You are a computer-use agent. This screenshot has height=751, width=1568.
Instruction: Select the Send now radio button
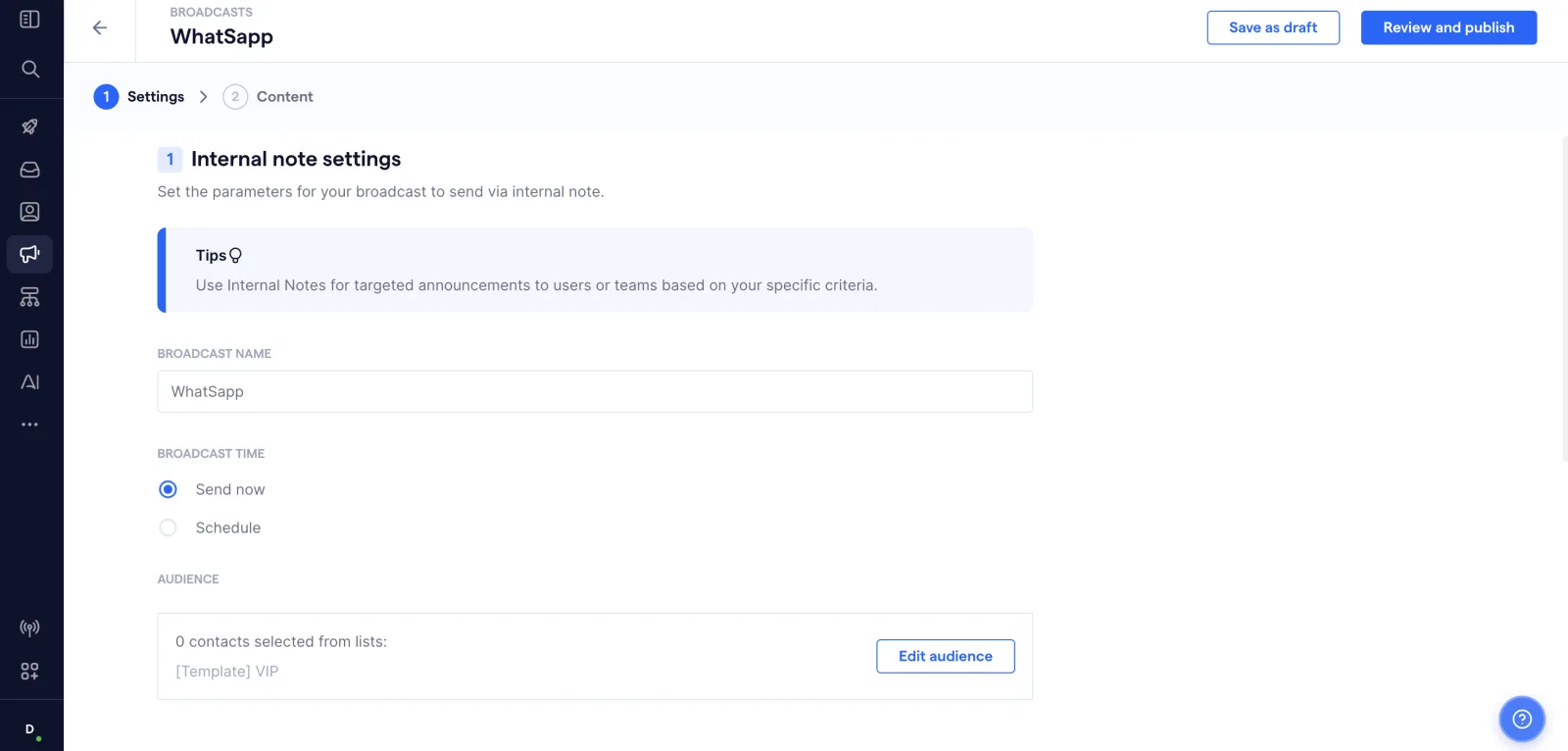(x=169, y=489)
